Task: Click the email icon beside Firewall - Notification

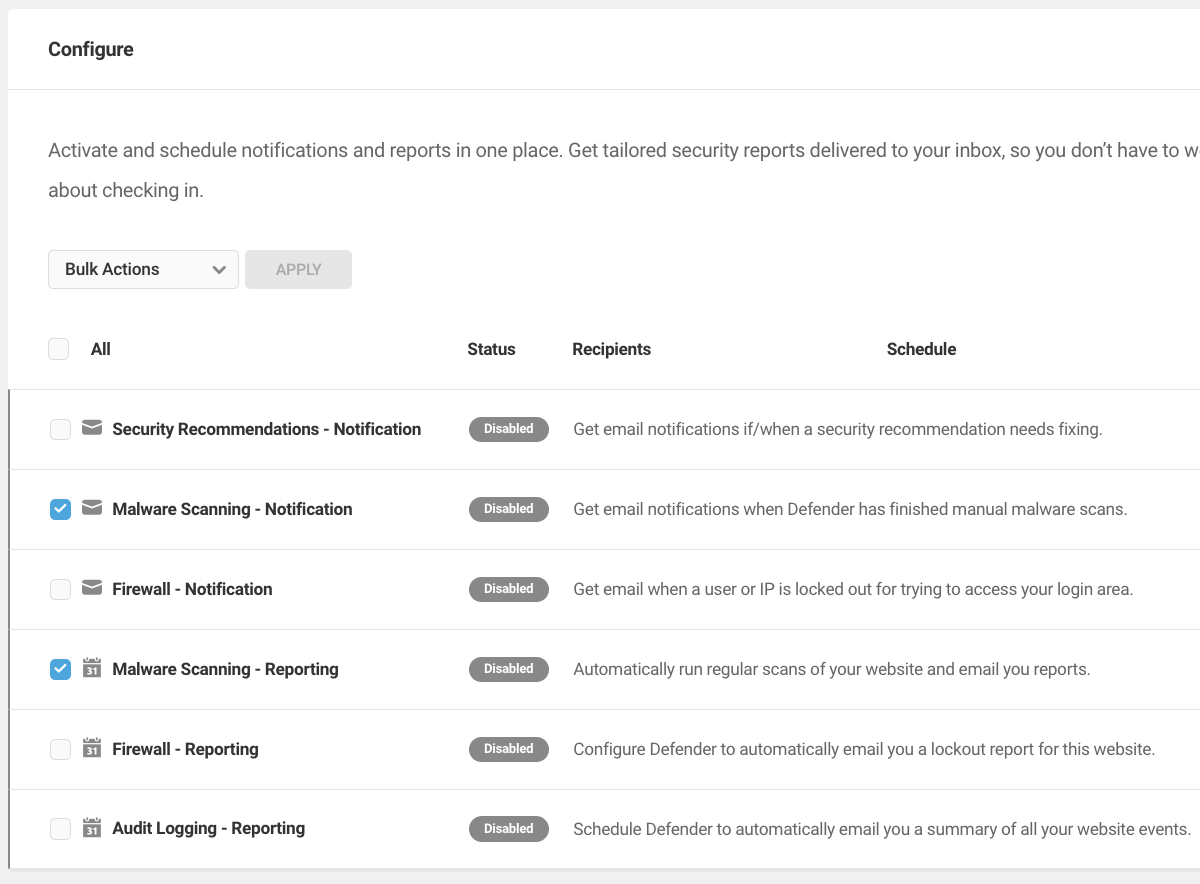Action: (x=92, y=588)
